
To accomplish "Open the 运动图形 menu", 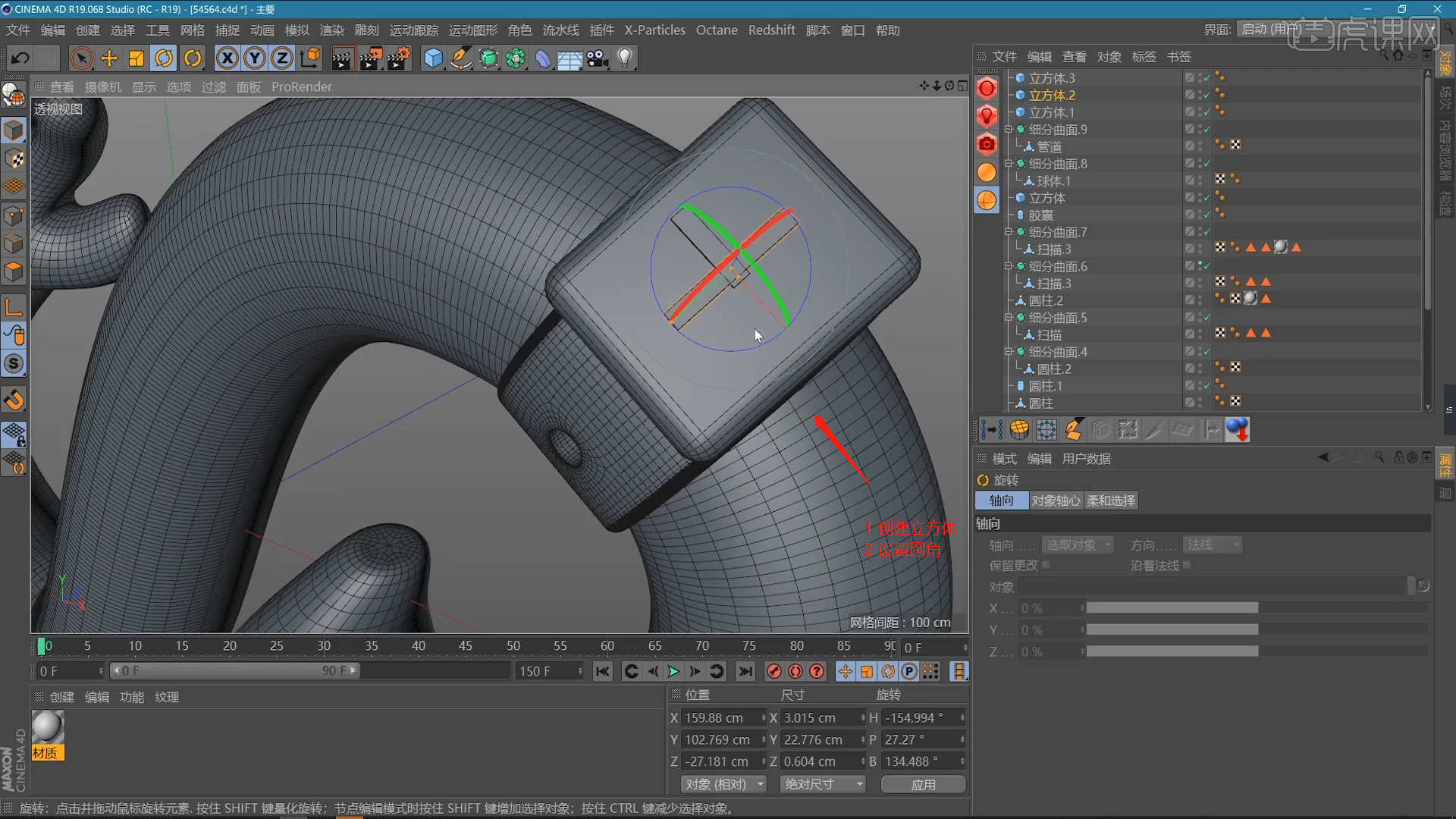I will tap(472, 30).
